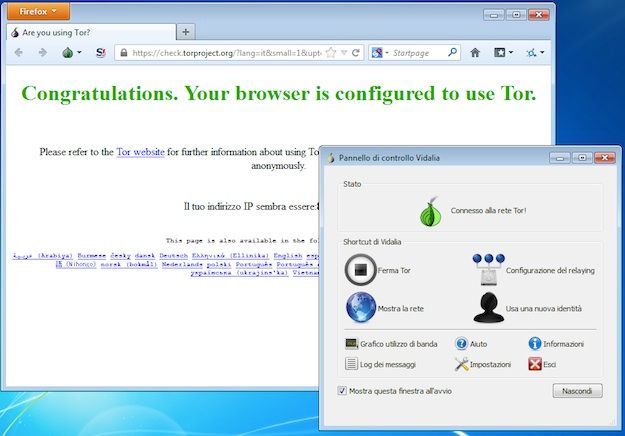
Task: Click the 'Ferma Tor' stop icon in Vidalia
Action: (360, 270)
